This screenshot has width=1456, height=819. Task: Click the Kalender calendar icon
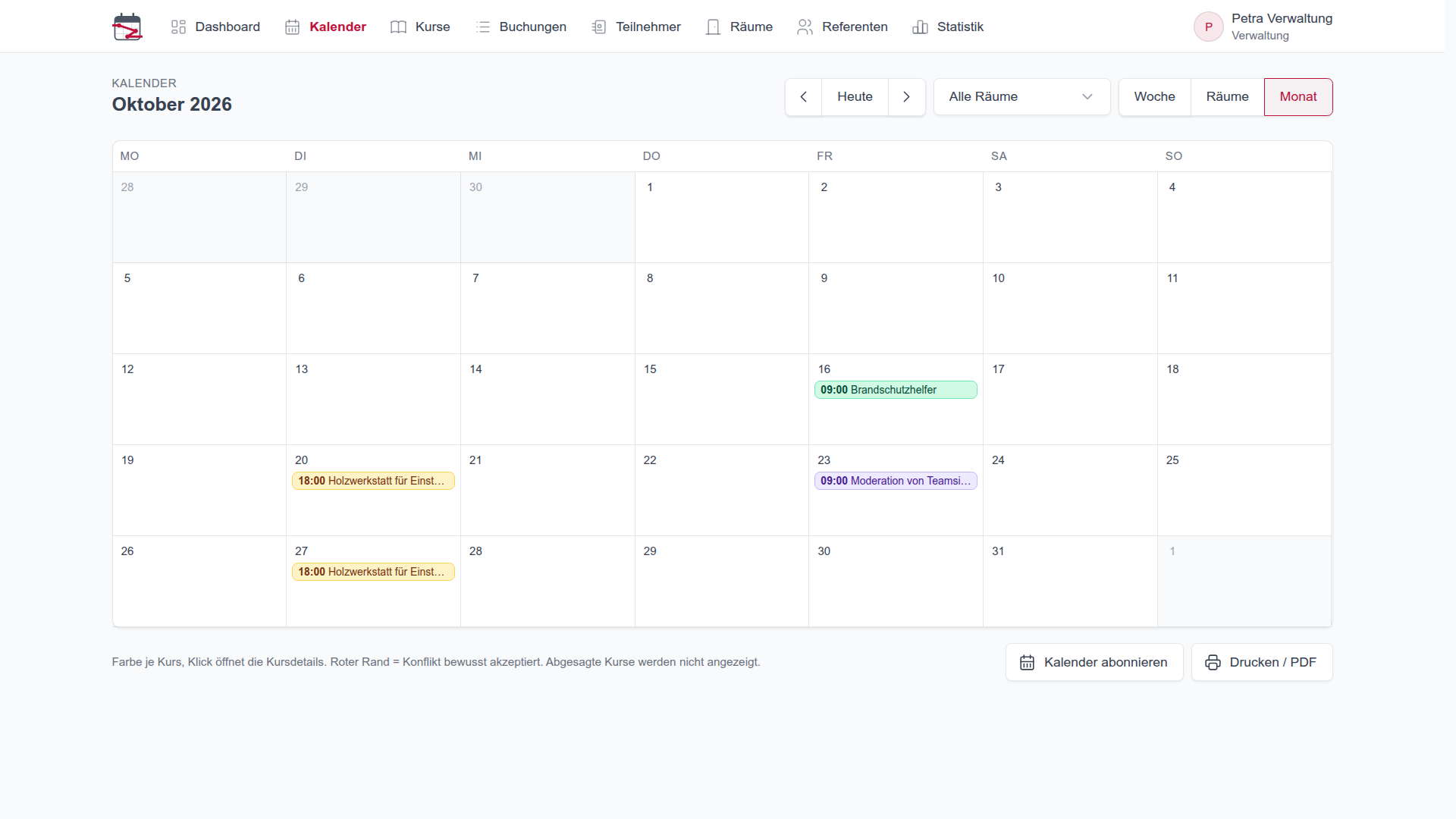[x=293, y=27]
